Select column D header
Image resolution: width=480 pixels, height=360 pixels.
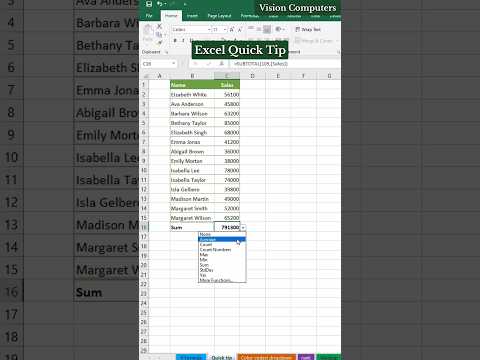(252, 76)
